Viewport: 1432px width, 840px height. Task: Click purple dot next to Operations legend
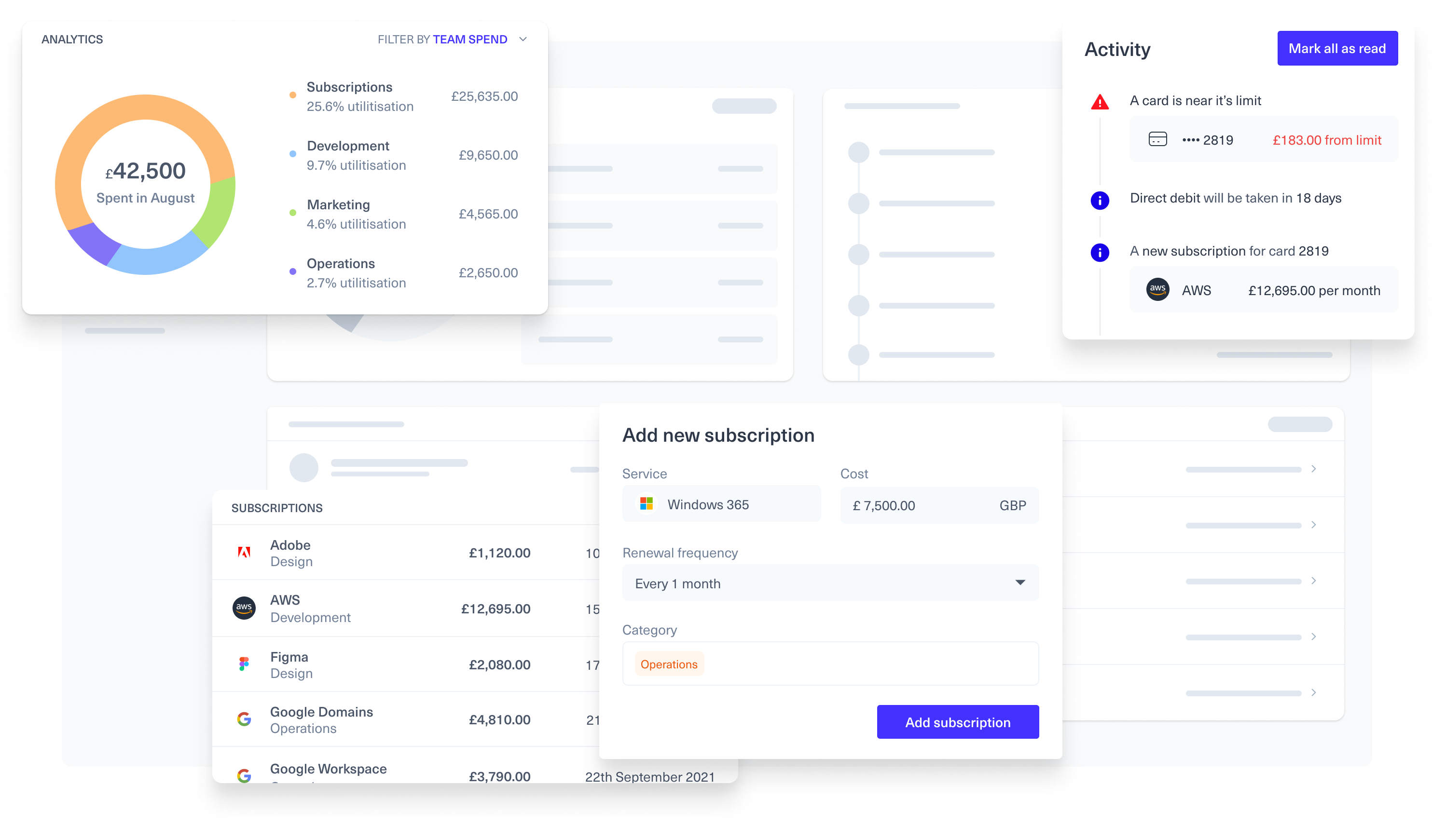coord(293,271)
